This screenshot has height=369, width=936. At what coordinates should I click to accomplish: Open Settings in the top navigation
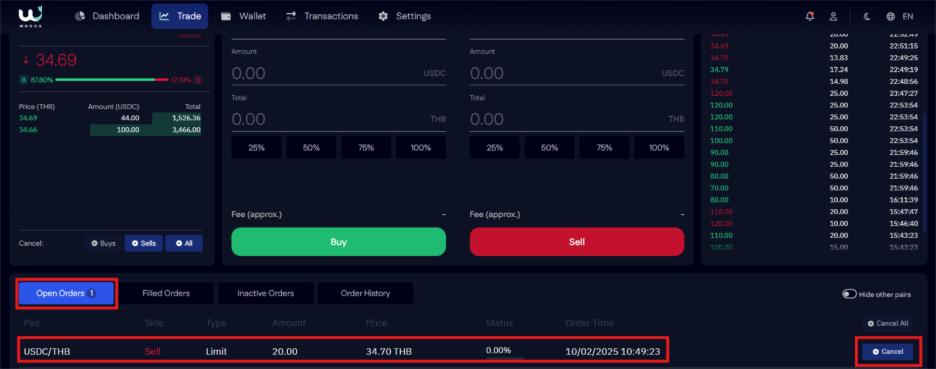click(404, 16)
